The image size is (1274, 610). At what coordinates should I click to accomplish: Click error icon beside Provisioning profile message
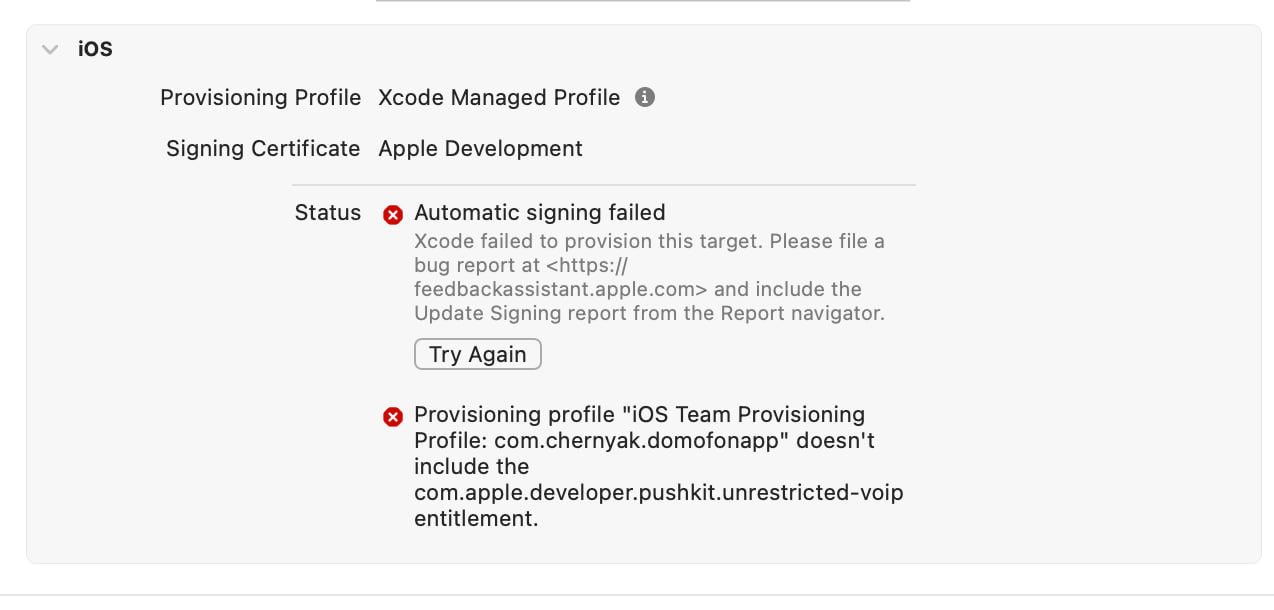[x=394, y=416]
